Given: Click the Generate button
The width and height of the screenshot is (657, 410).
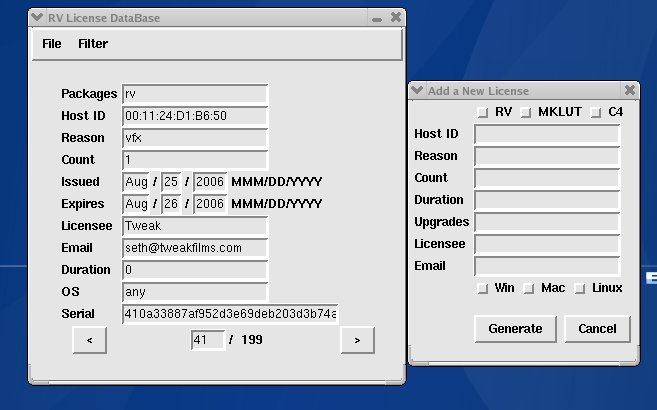Looking at the screenshot, I should (x=515, y=328).
